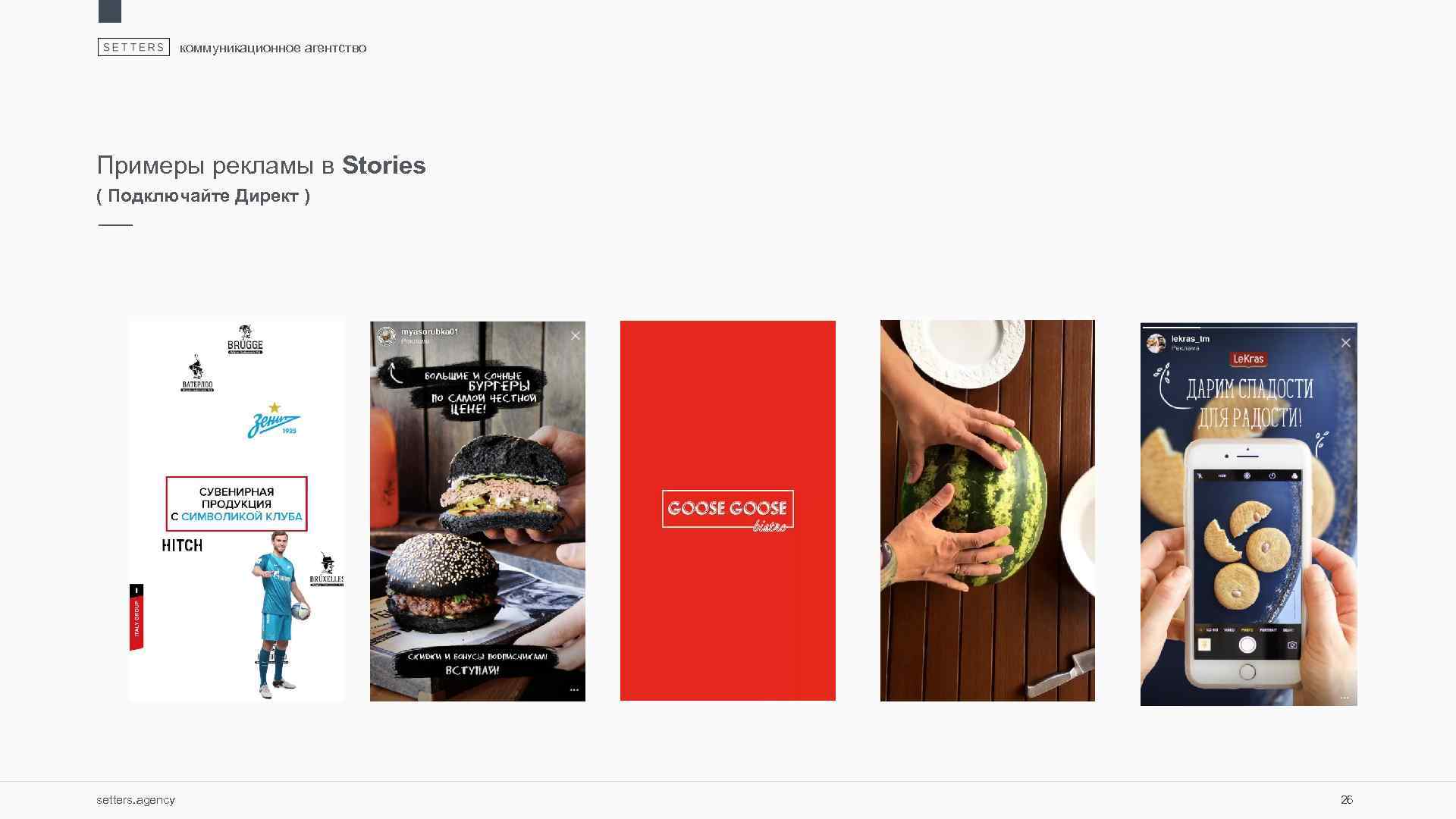Click the myasorubka01 profile avatar
This screenshot has width=1456, height=819.
click(387, 335)
